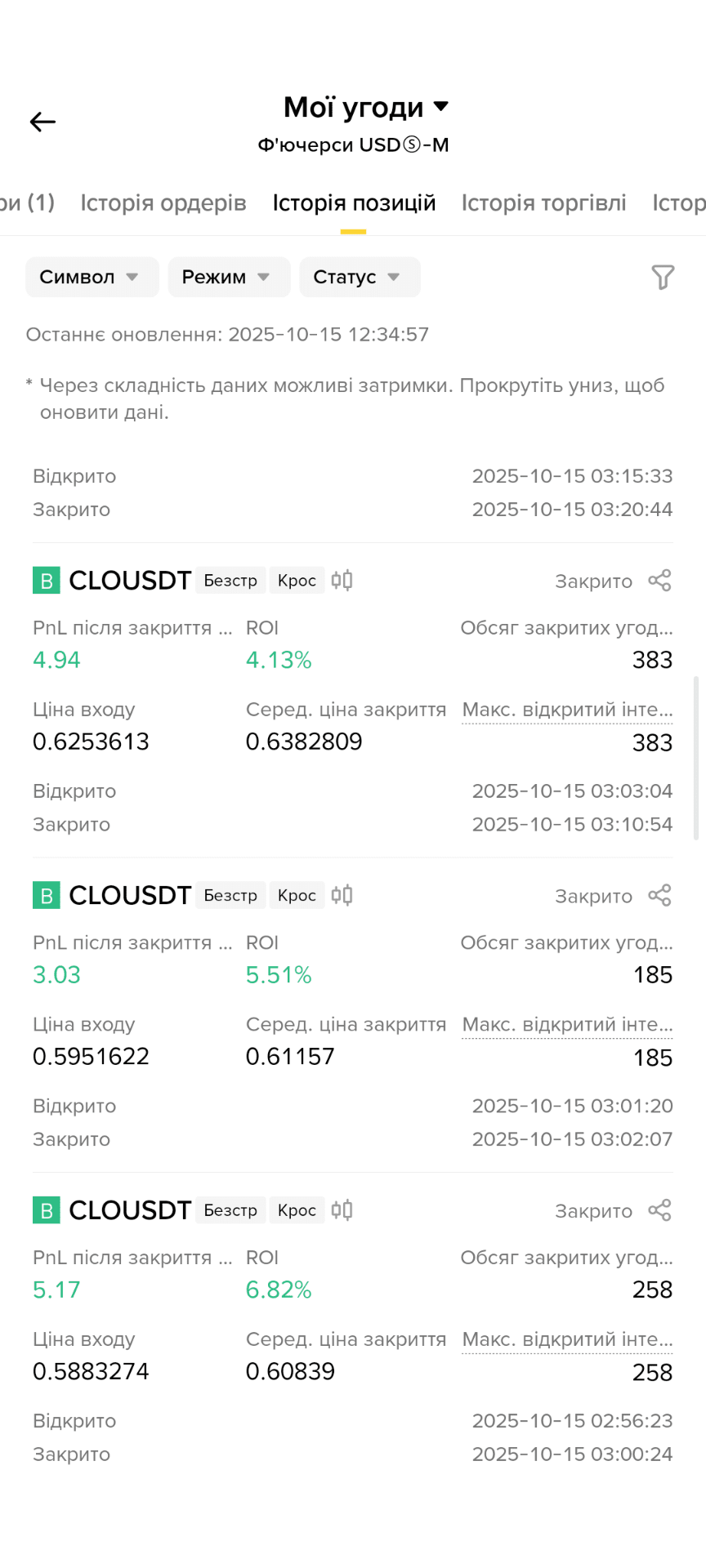
Task: Share the CLOUSDT position with PnL 4.94
Action: (x=659, y=581)
